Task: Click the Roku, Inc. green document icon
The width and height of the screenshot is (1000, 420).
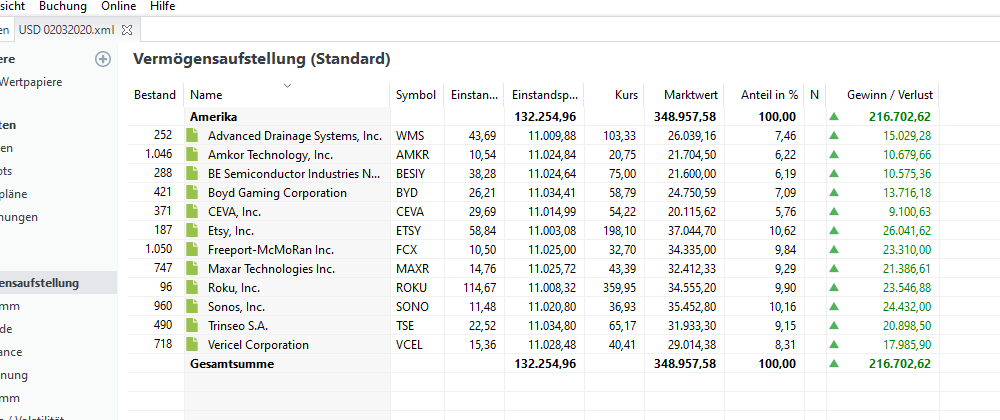Action: pos(195,288)
